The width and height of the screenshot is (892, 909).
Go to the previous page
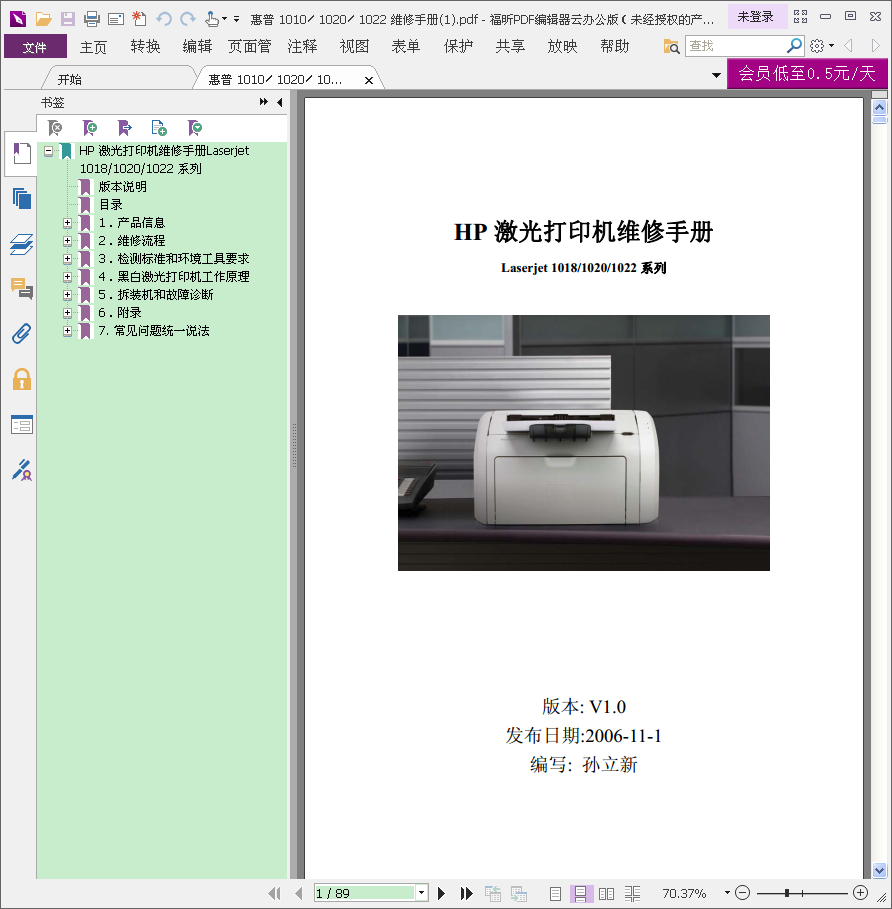click(x=298, y=893)
